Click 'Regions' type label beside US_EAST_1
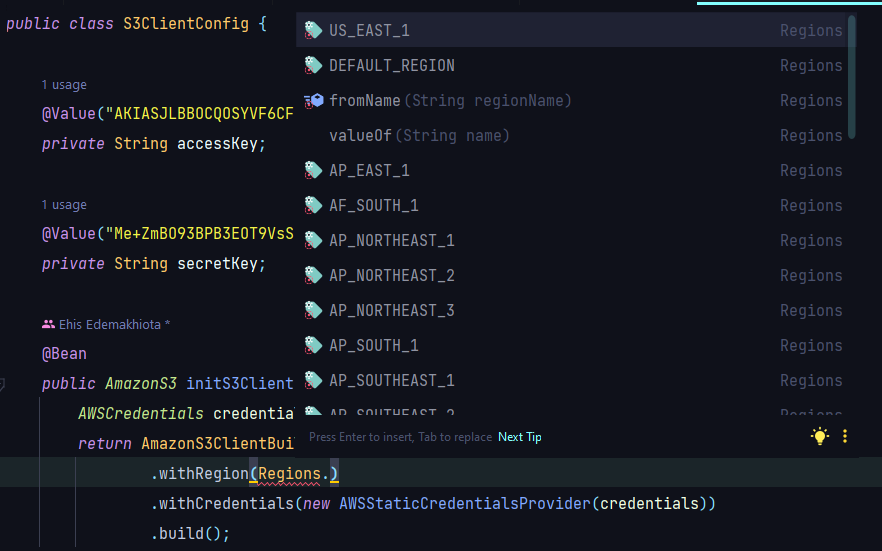This screenshot has width=882, height=551. tap(811, 30)
